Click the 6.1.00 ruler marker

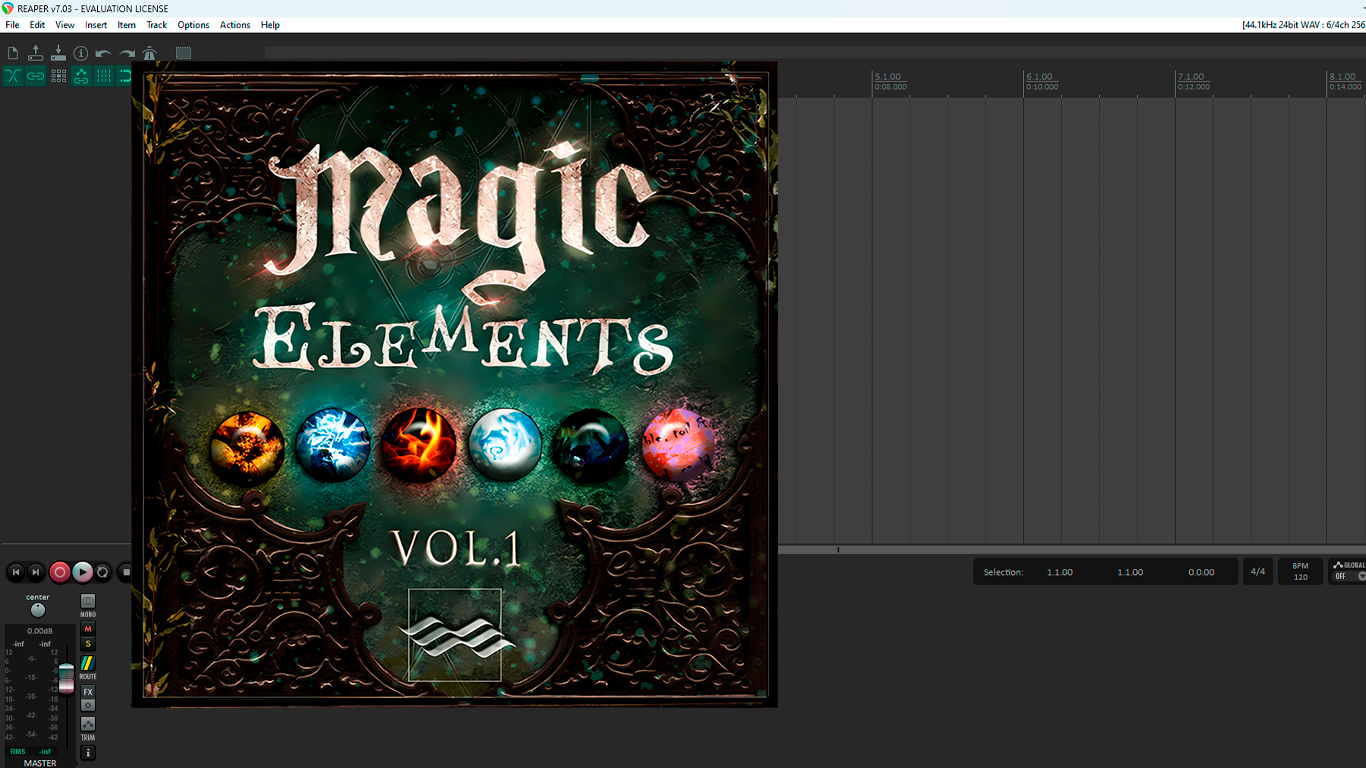pos(1039,77)
